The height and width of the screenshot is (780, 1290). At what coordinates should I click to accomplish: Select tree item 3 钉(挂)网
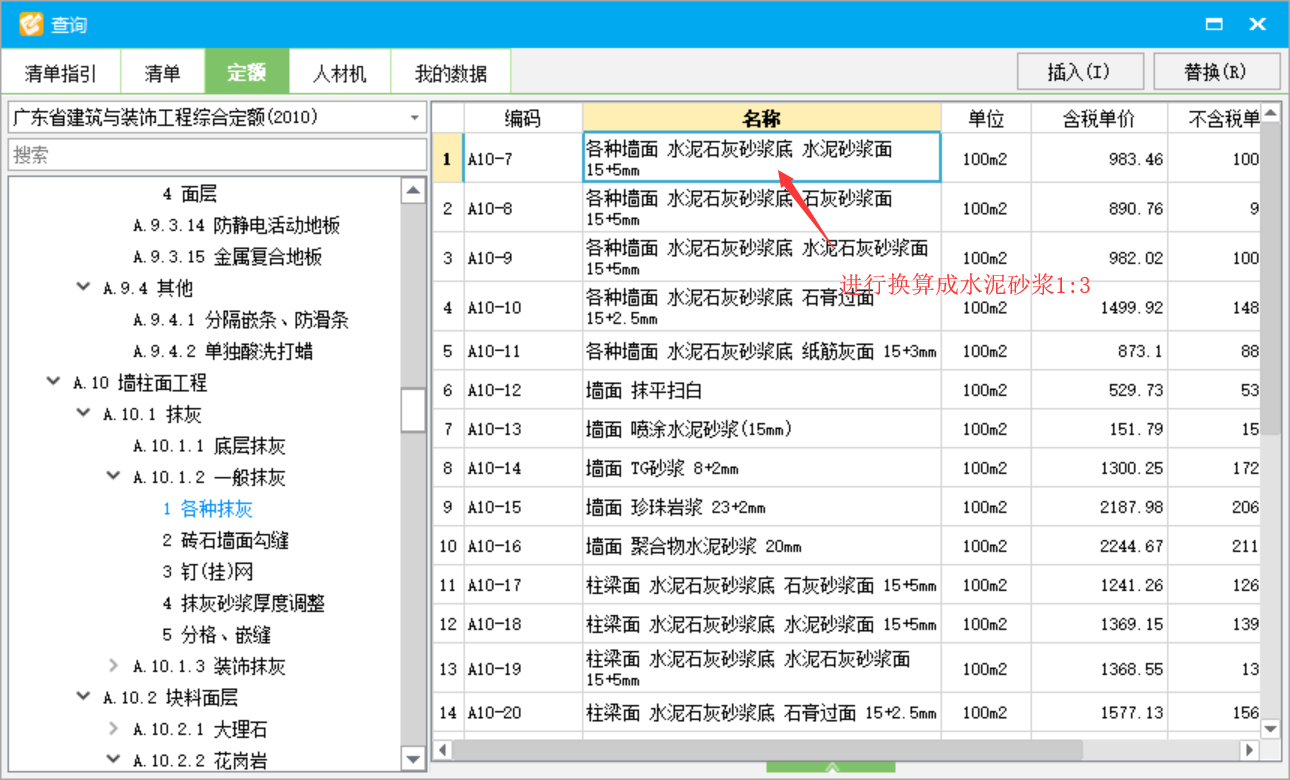208,572
